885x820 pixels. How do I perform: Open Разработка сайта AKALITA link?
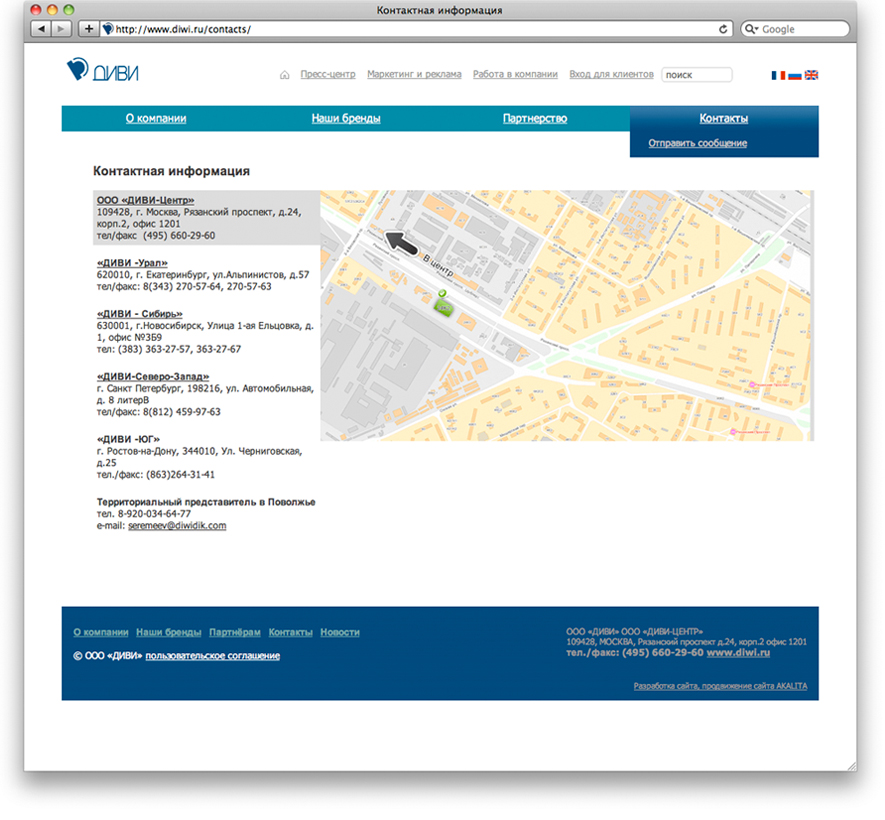tap(720, 686)
